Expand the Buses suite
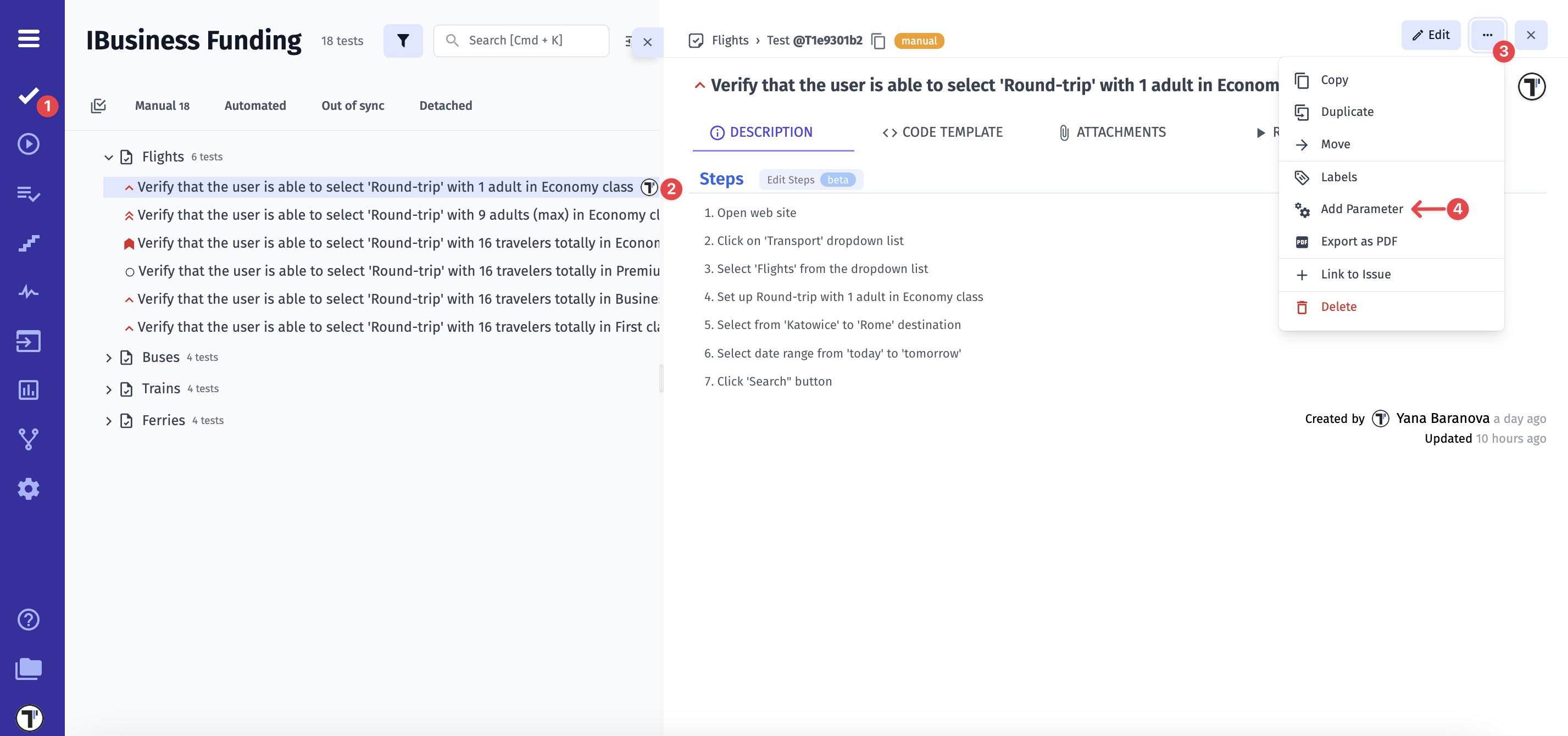The image size is (1568, 736). click(x=108, y=358)
